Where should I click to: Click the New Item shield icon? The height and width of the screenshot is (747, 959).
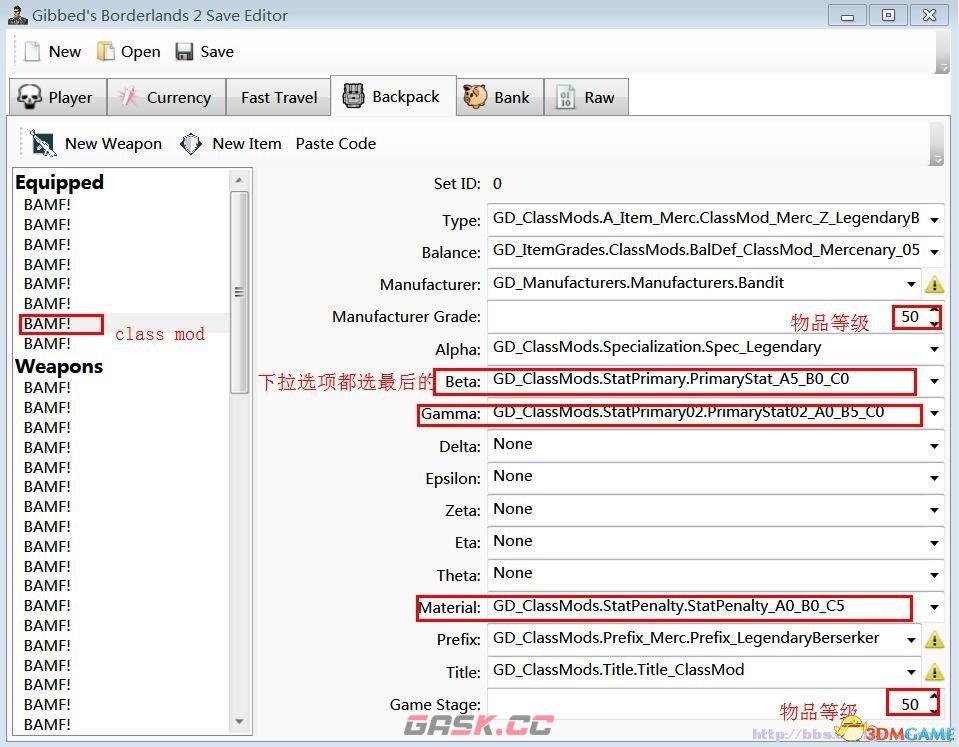point(191,144)
